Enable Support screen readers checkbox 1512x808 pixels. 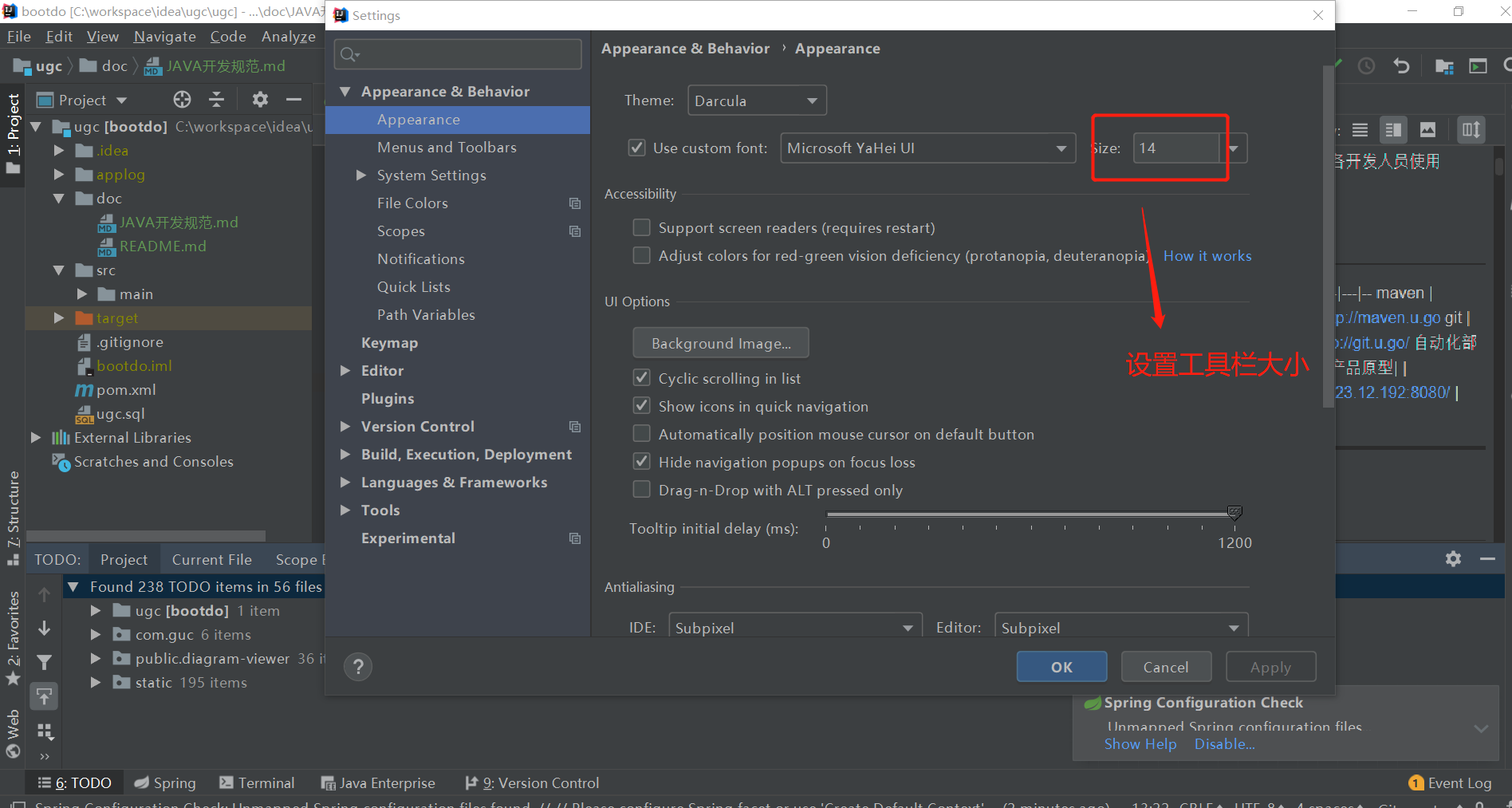click(641, 227)
